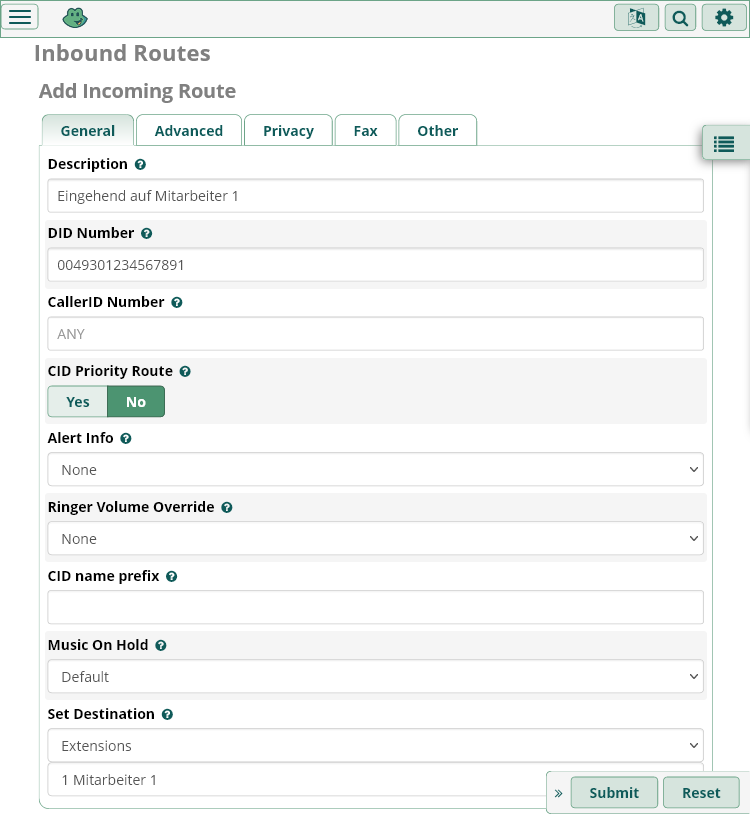Screen dimensions: 750x820
Task: Set CID Priority Route to Yes
Action: (78, 402)
